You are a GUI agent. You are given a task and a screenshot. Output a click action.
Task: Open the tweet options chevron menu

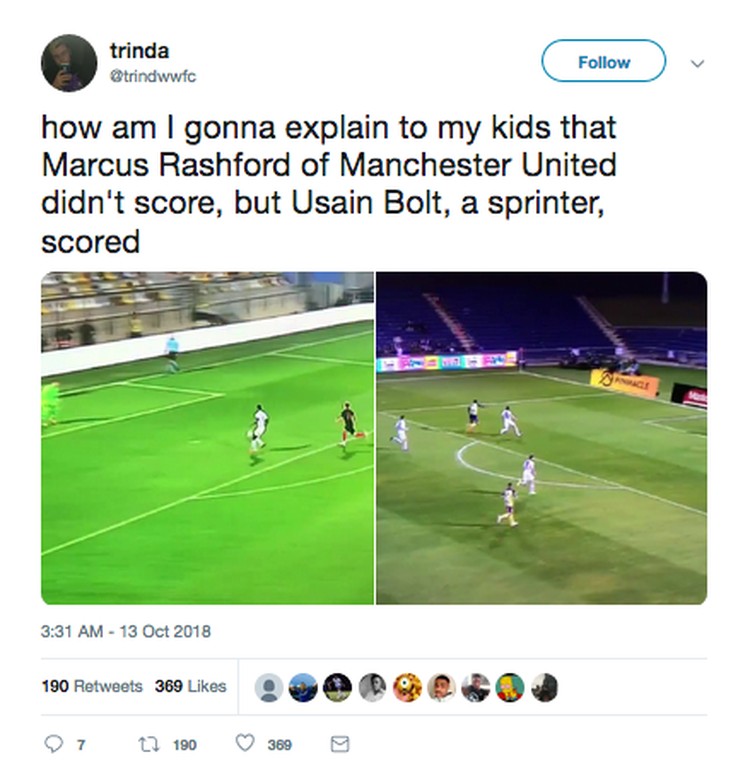pos(697,63)
